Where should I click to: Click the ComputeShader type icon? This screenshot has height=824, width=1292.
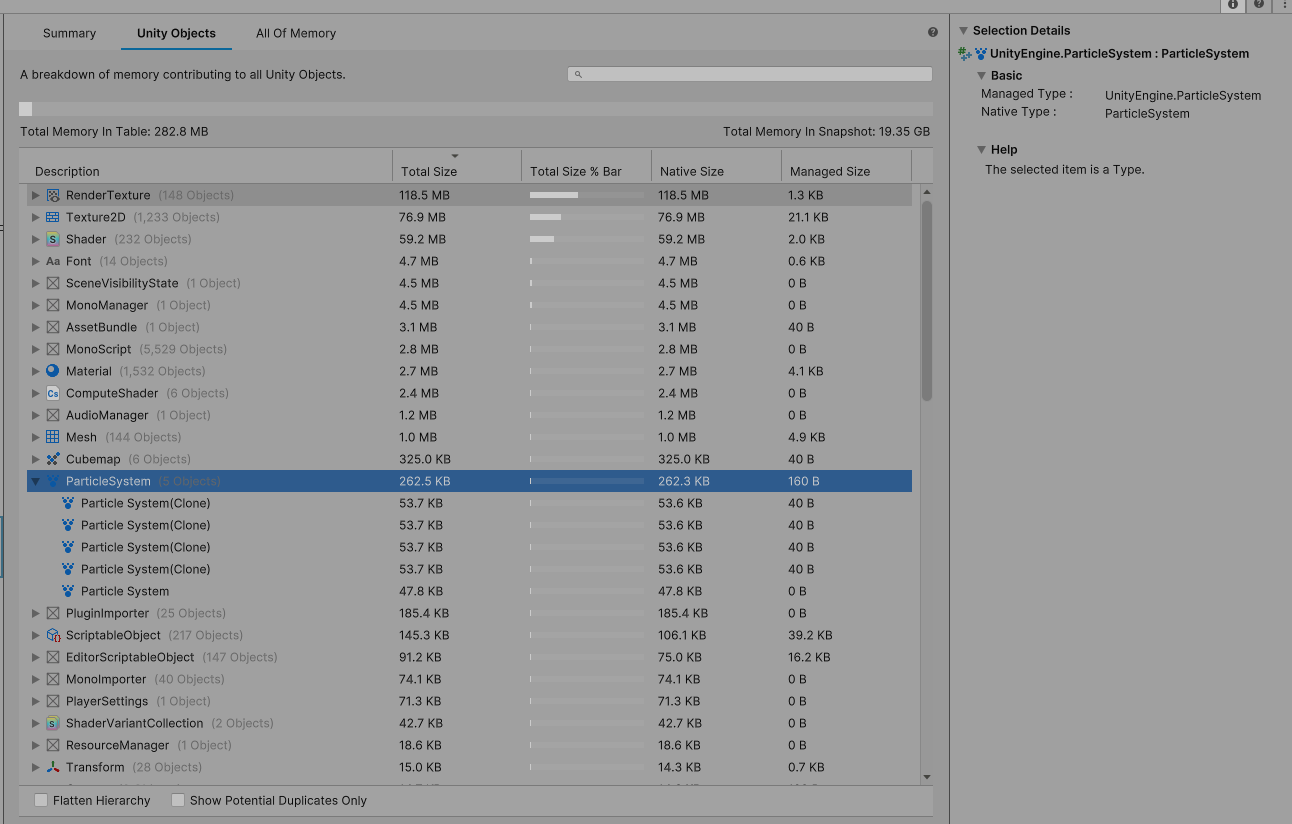(53, 393)
